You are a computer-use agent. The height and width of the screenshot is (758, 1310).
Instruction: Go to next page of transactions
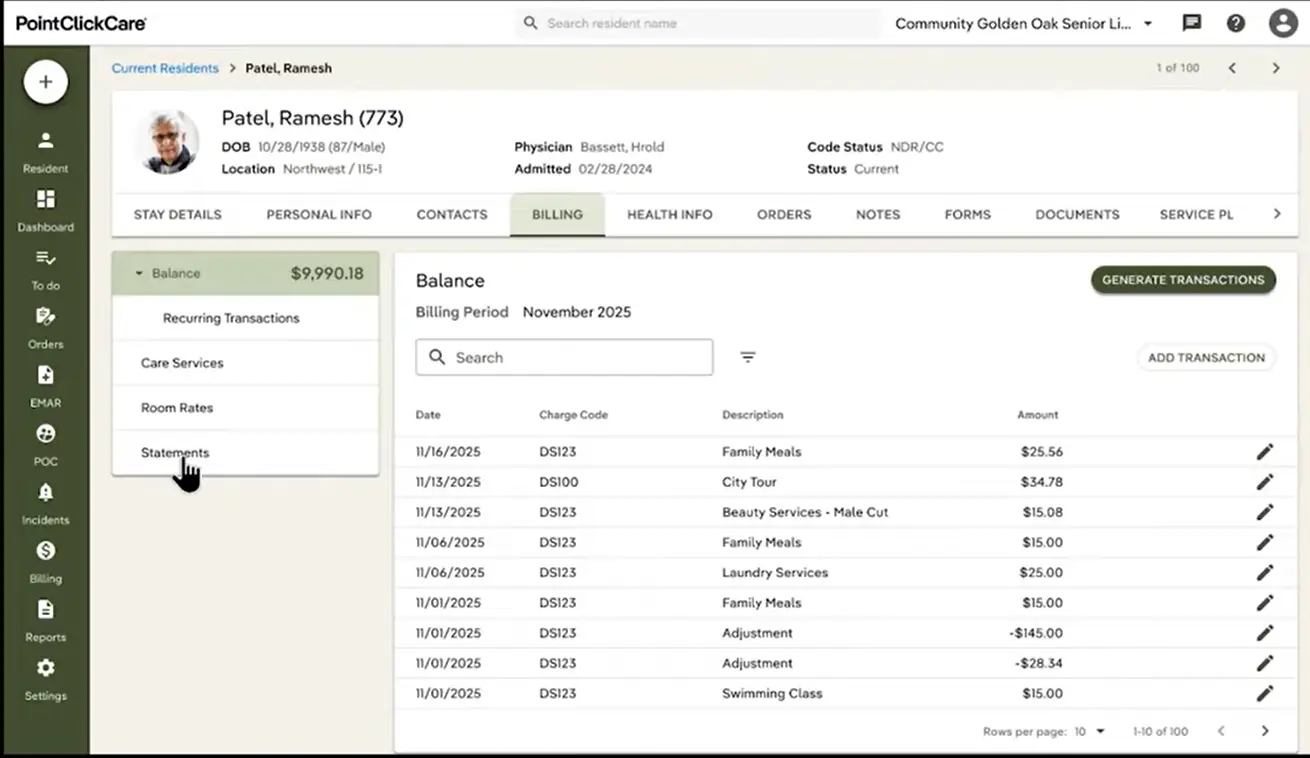(1265, 731)
